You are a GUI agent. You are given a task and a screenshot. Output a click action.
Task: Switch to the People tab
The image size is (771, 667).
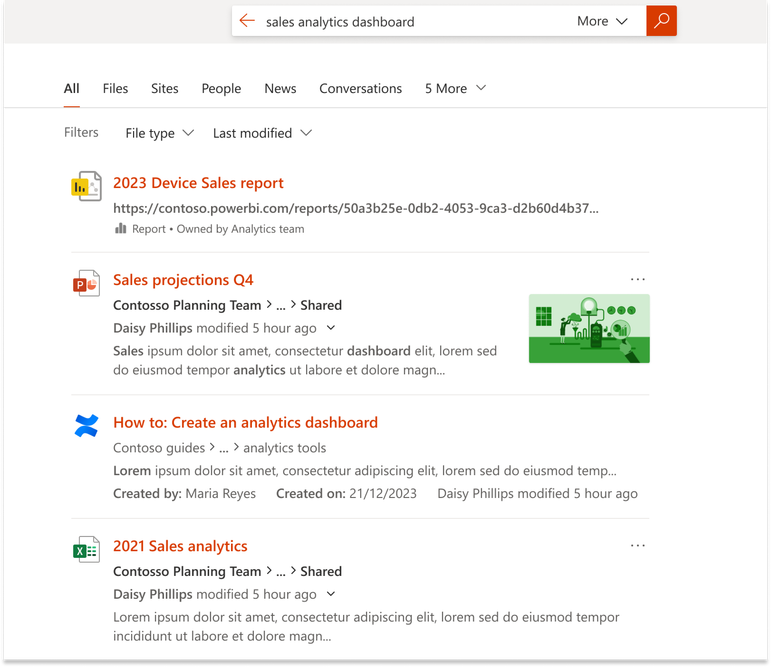coord(221,89)
